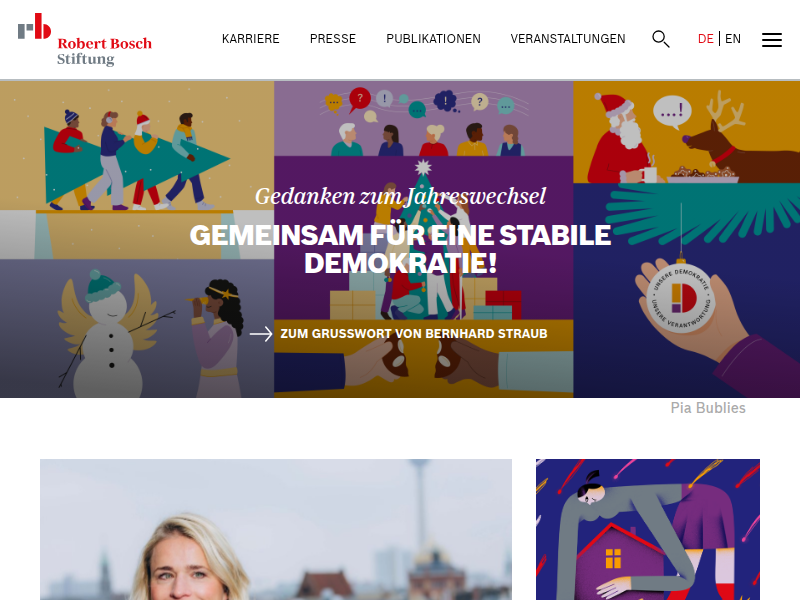800x600 pixels.
Task: Open the house illustration teaser card
Action: pyautogui.click(x=647, y=530)
